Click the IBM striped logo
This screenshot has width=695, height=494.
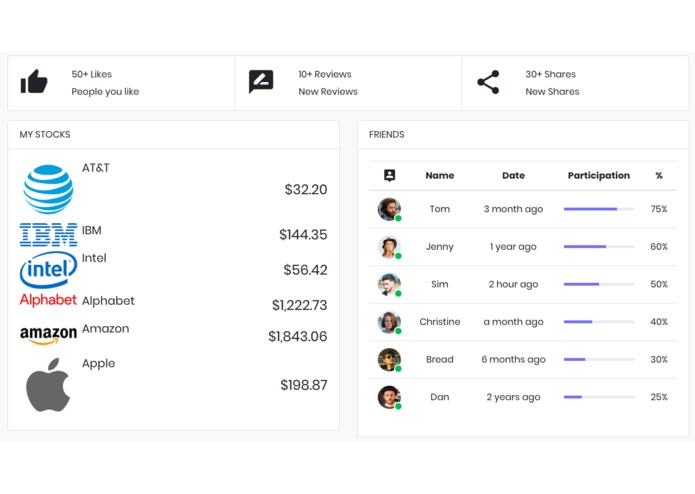48,235
